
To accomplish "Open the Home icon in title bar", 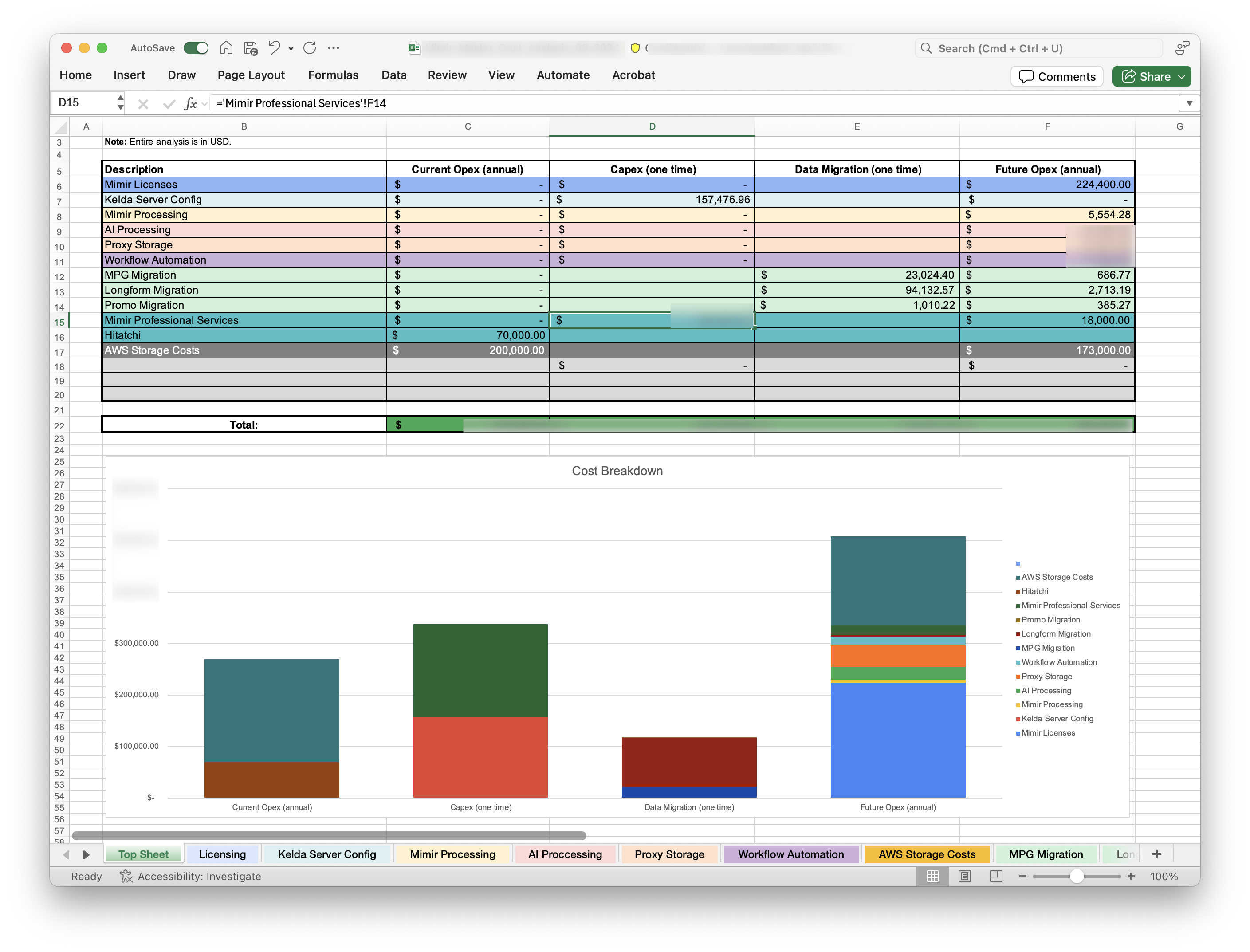I will [x=226, y=48].
